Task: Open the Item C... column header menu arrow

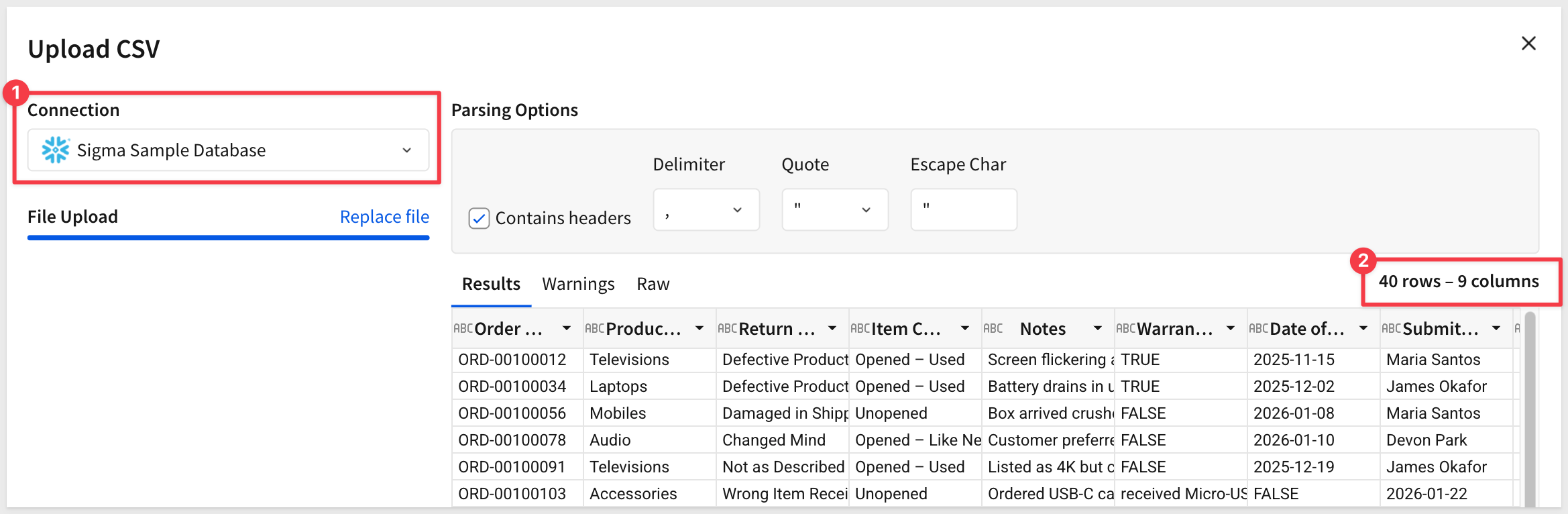Action: coord(965,328)
